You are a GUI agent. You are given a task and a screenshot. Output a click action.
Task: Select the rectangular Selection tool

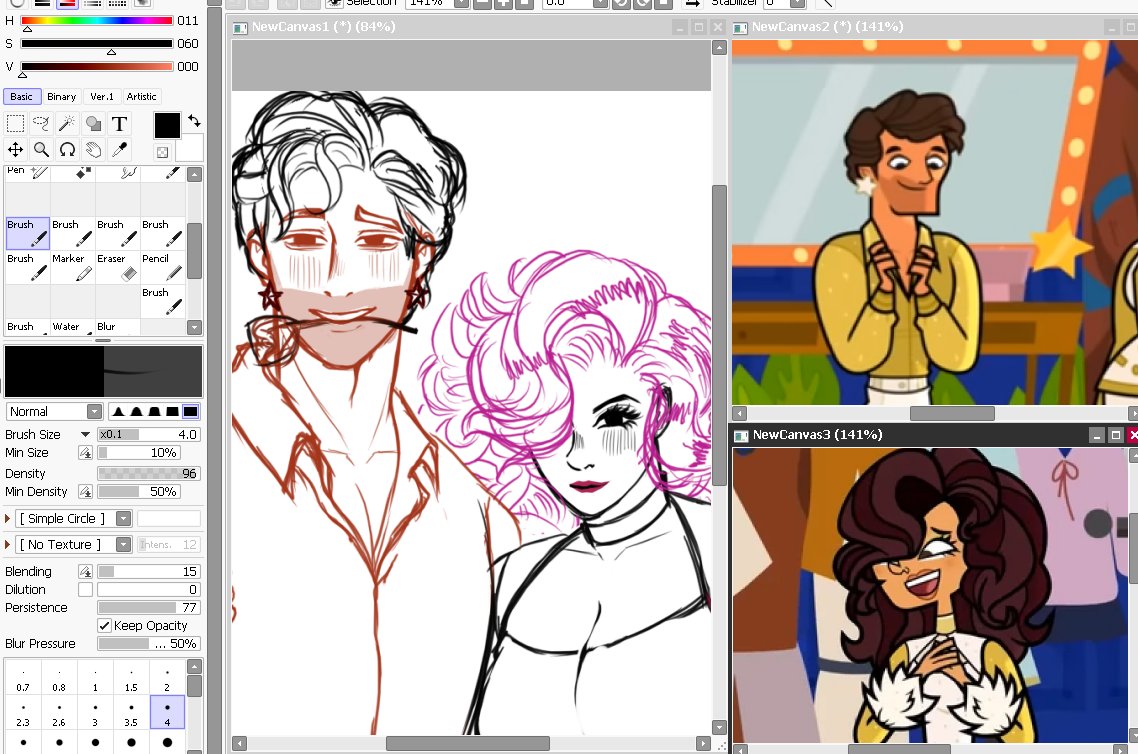coord(15,123)
